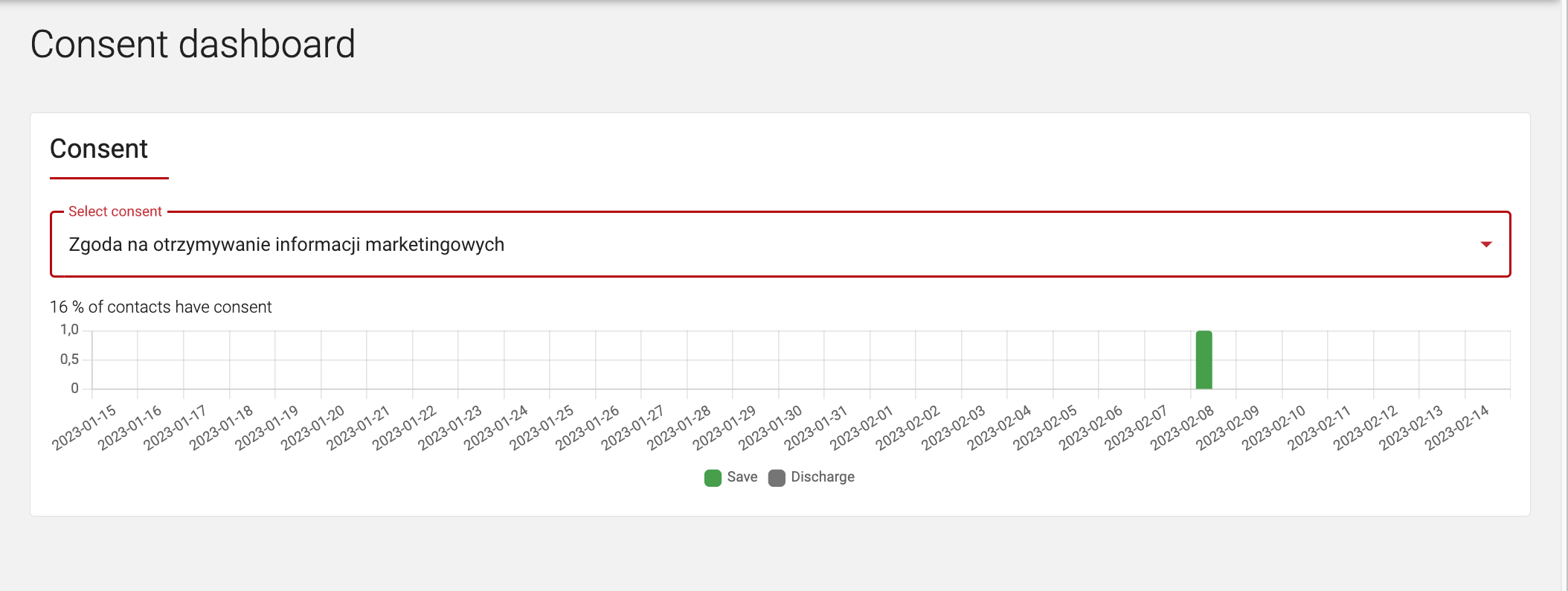The image size is (1568, 591).
Task: Click the Save legend label text
Action: pos(742,476)
